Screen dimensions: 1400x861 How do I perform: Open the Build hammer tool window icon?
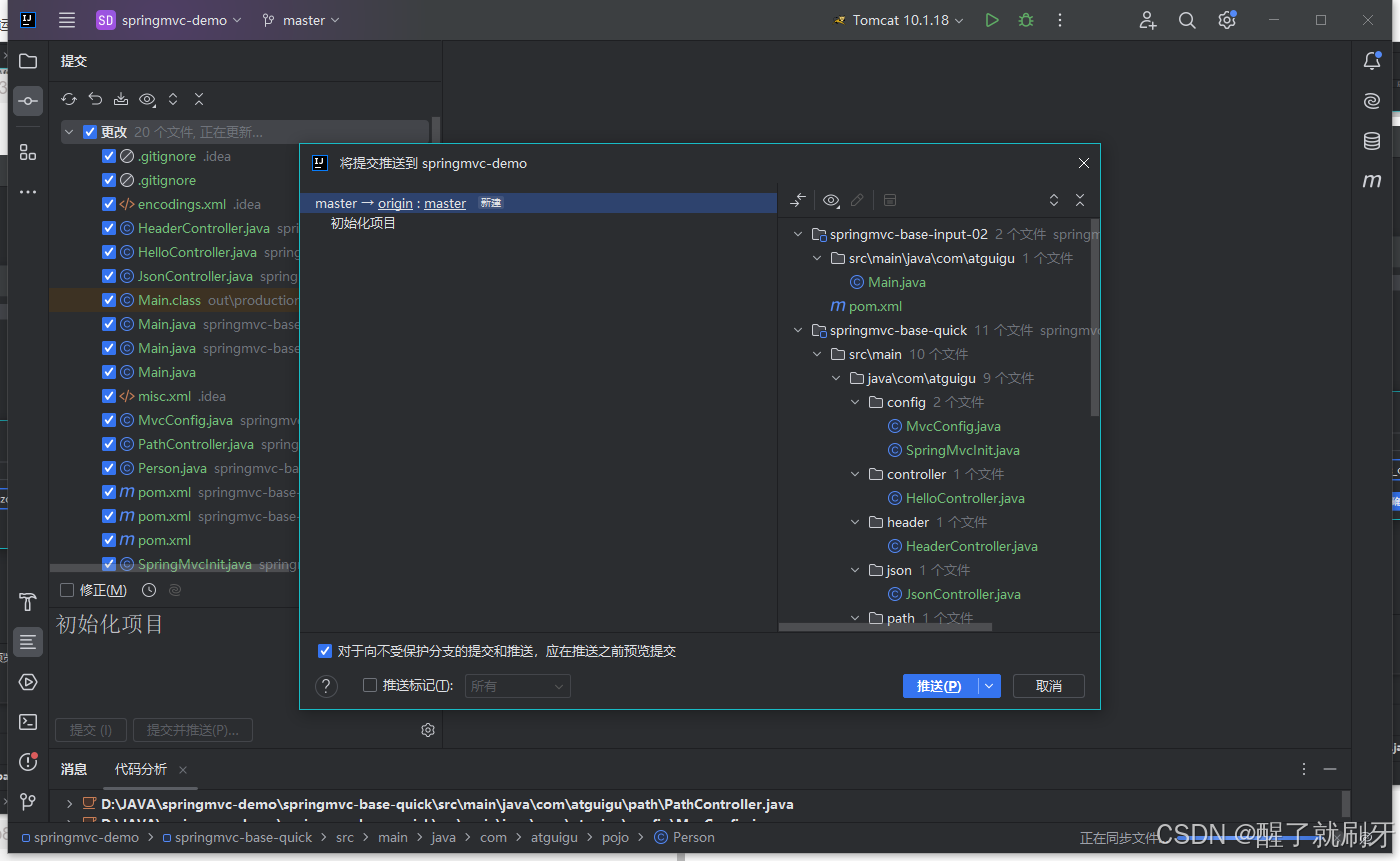point(28,602)
